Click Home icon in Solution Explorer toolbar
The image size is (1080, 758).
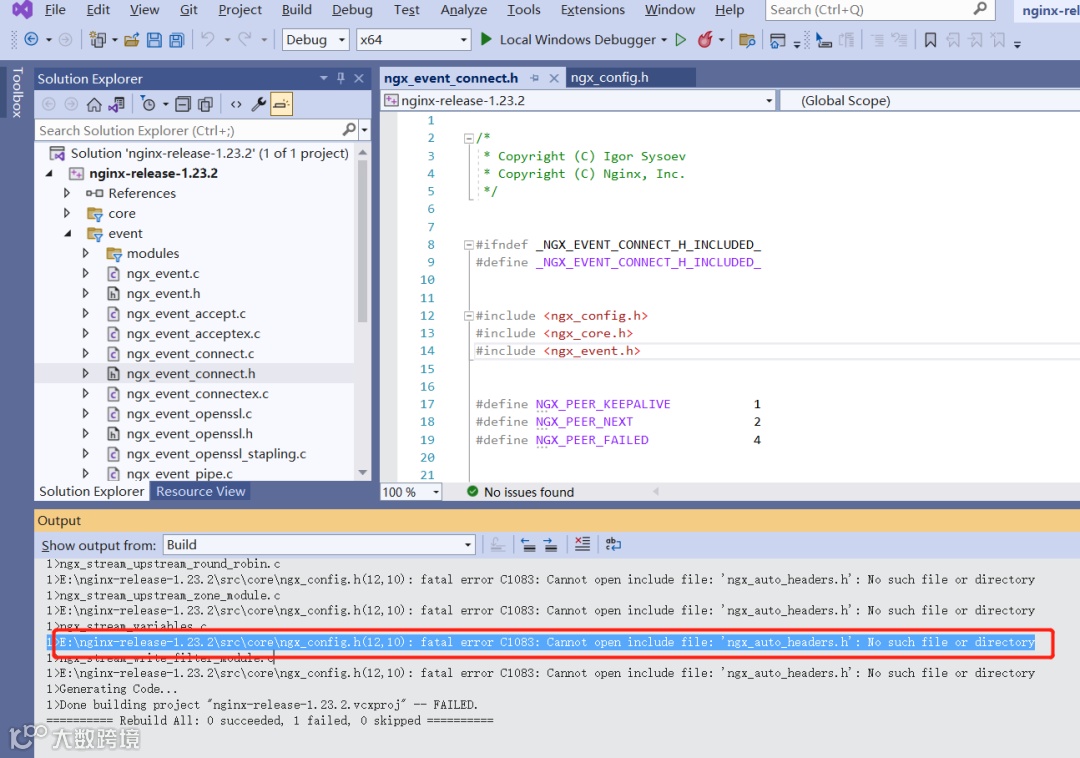pos(94,104)
